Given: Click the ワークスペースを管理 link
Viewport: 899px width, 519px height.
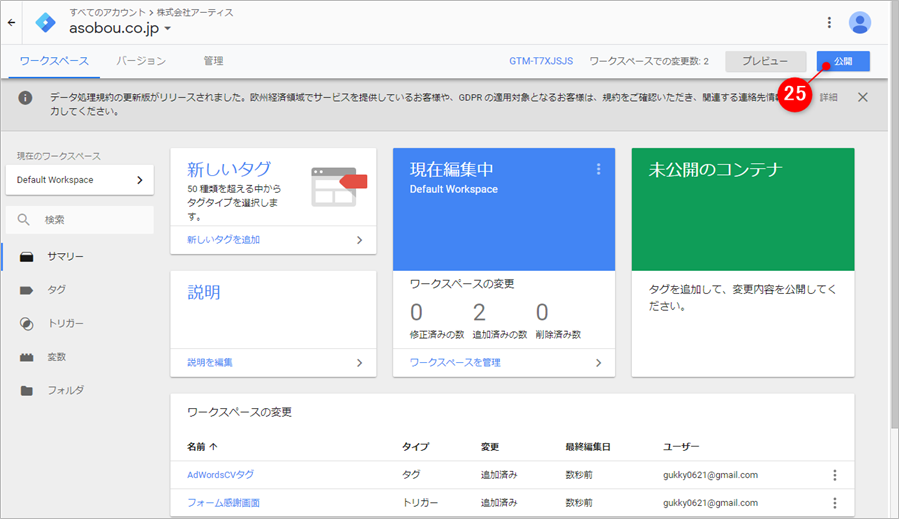Looking at the screenshot, I should click(x=455, y=362).
